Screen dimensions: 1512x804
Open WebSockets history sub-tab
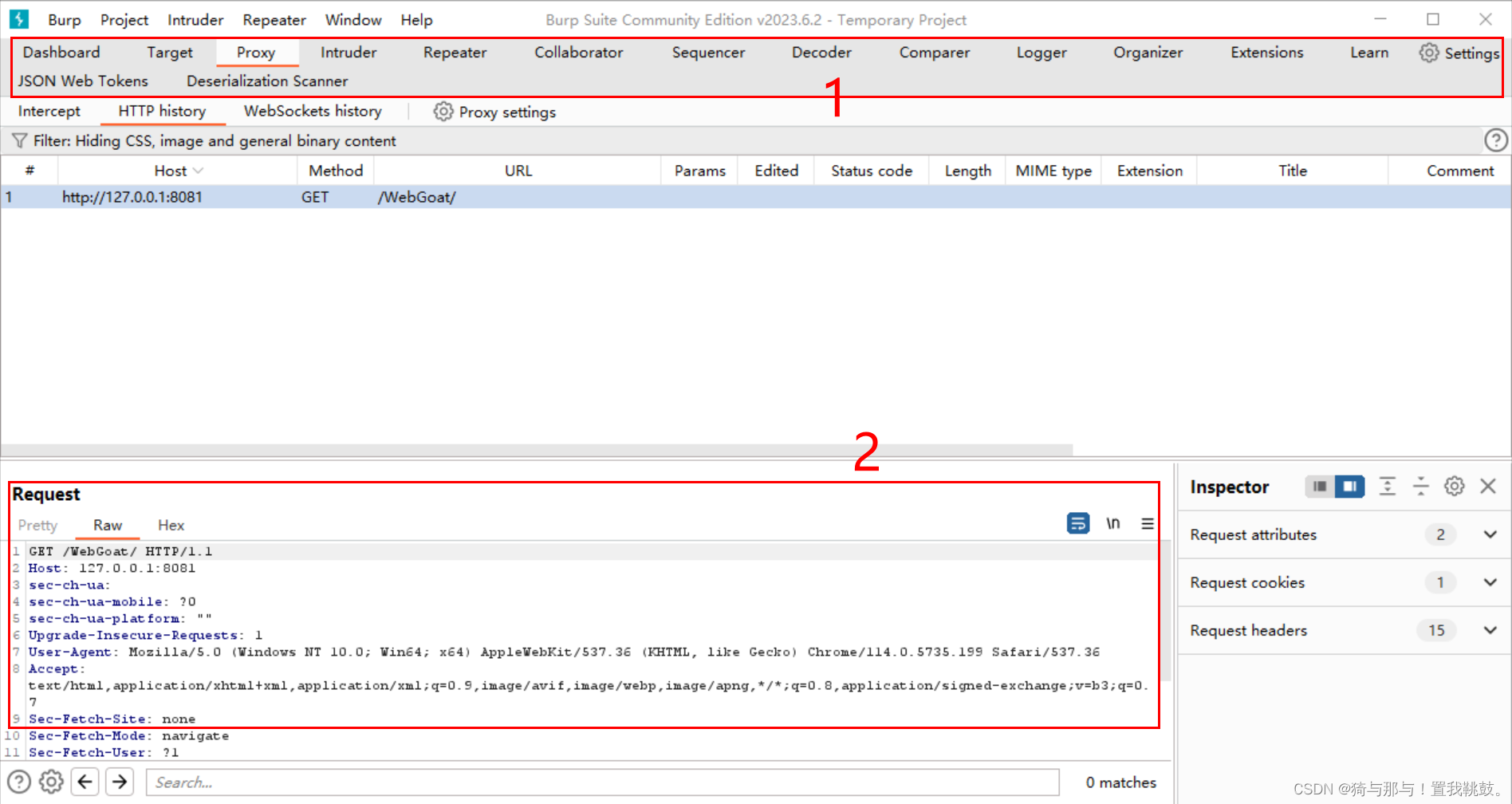313,112
